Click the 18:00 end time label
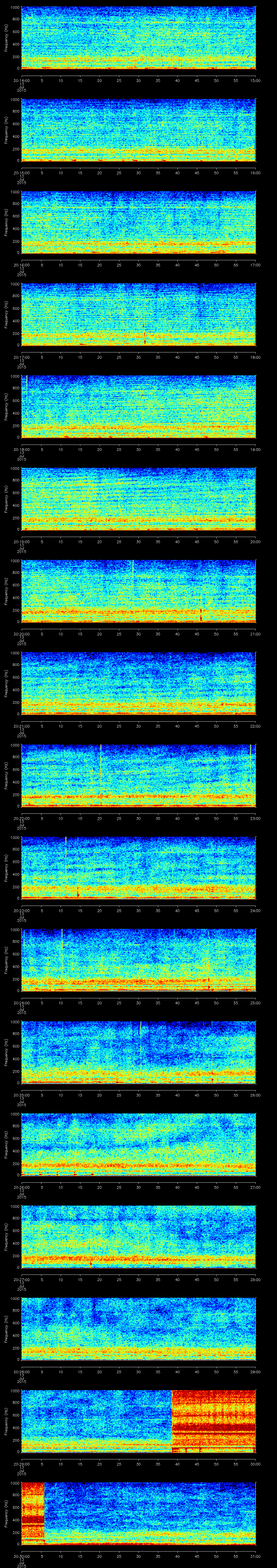Image resolution: width=277 pixels, height=1568 pixels. tap(256, 357)
